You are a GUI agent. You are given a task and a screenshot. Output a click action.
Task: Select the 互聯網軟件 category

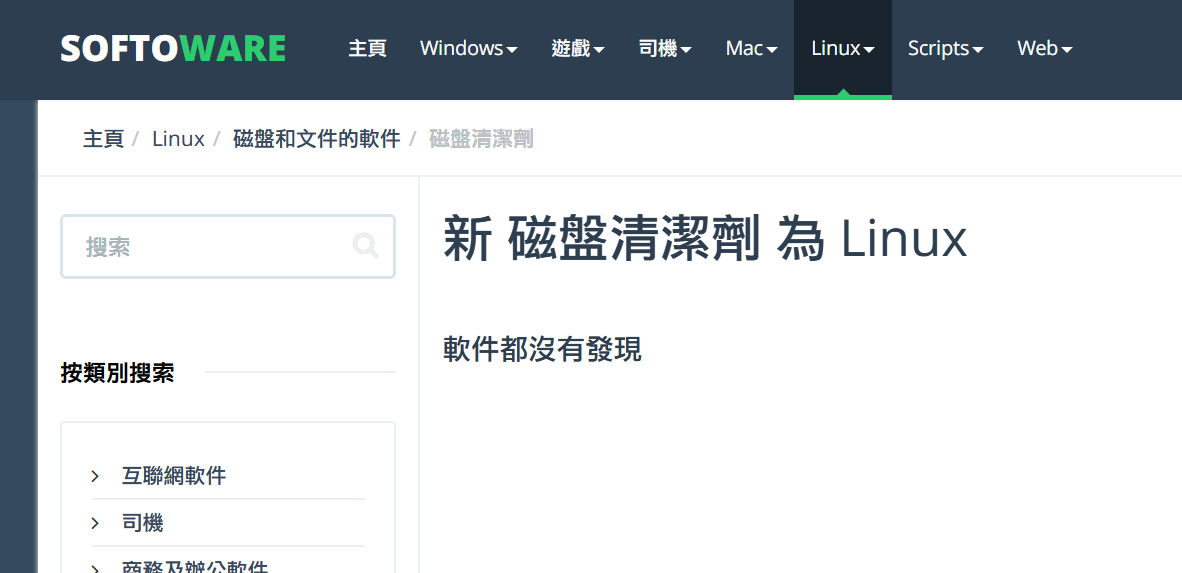(174, 476)
